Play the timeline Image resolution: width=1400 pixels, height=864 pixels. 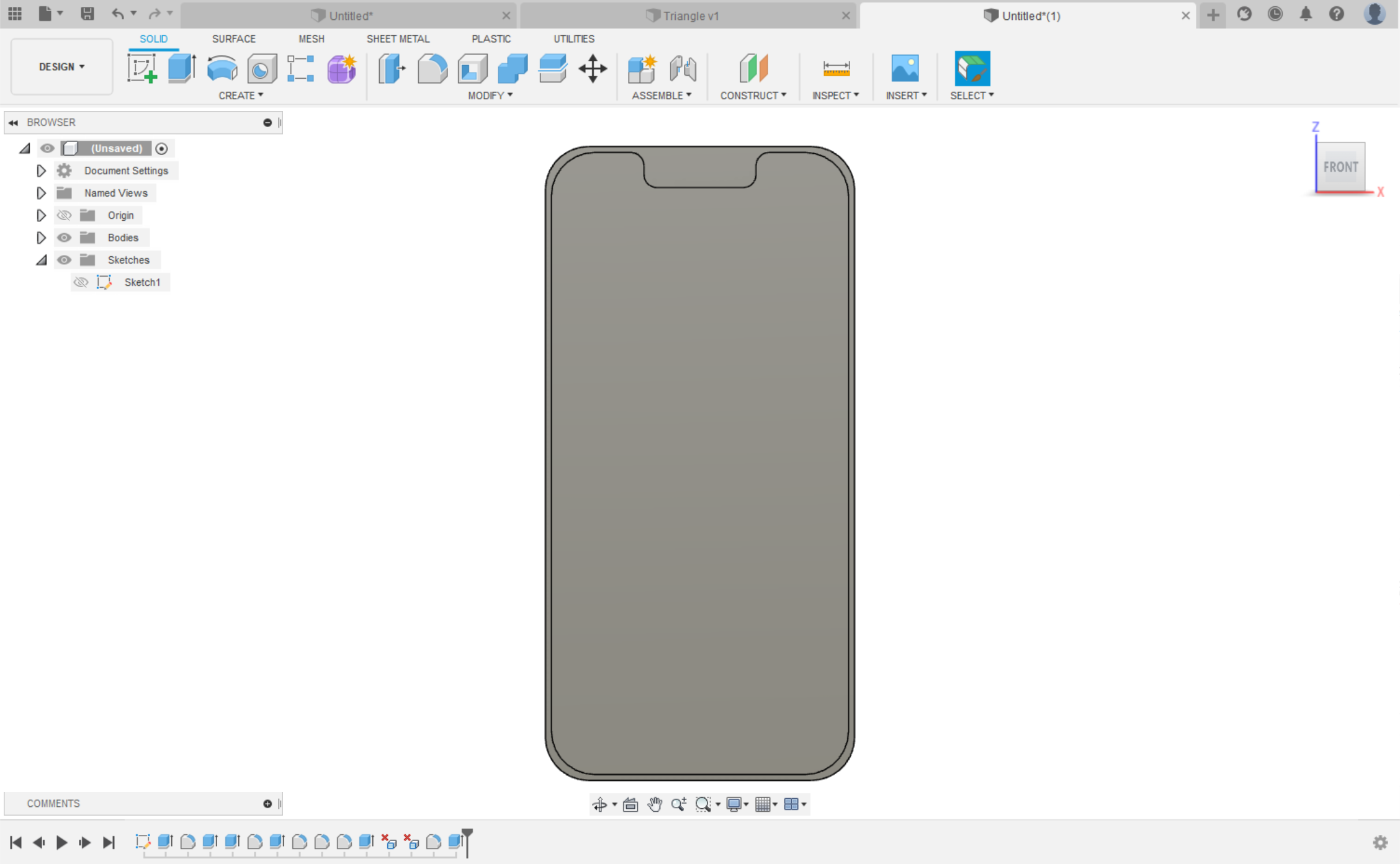(61, 842)
